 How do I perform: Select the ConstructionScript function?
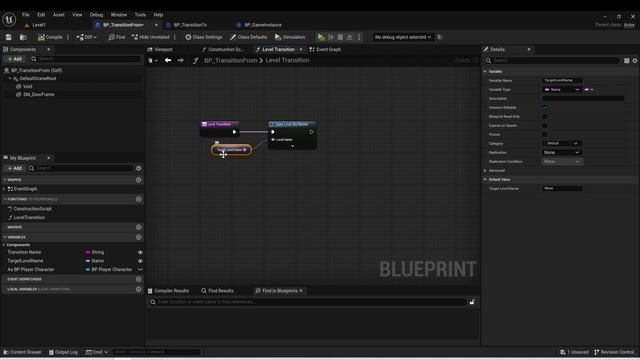click(33, 209)
